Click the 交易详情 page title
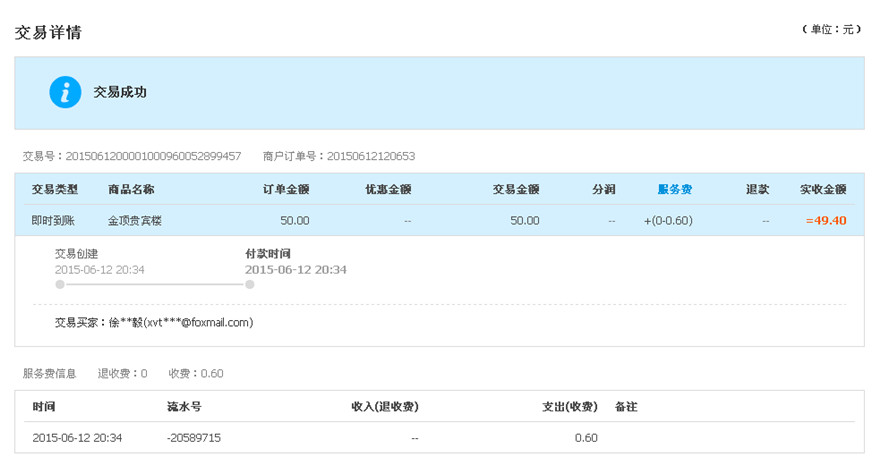Screen dimensions: 880x473 click(x=48, y=33)
